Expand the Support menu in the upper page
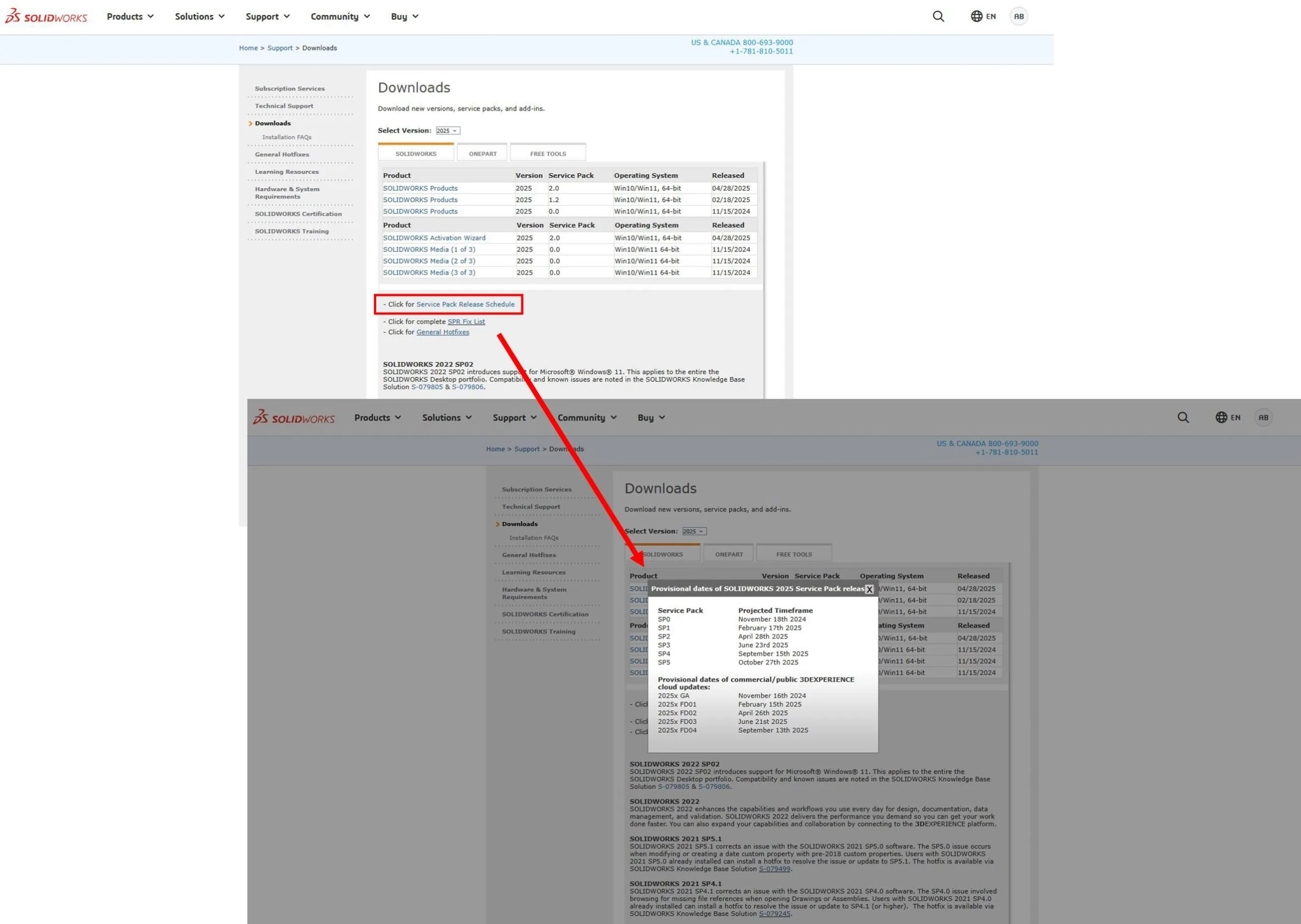This screenshot has width=1301, height=924. pos(268,16)
